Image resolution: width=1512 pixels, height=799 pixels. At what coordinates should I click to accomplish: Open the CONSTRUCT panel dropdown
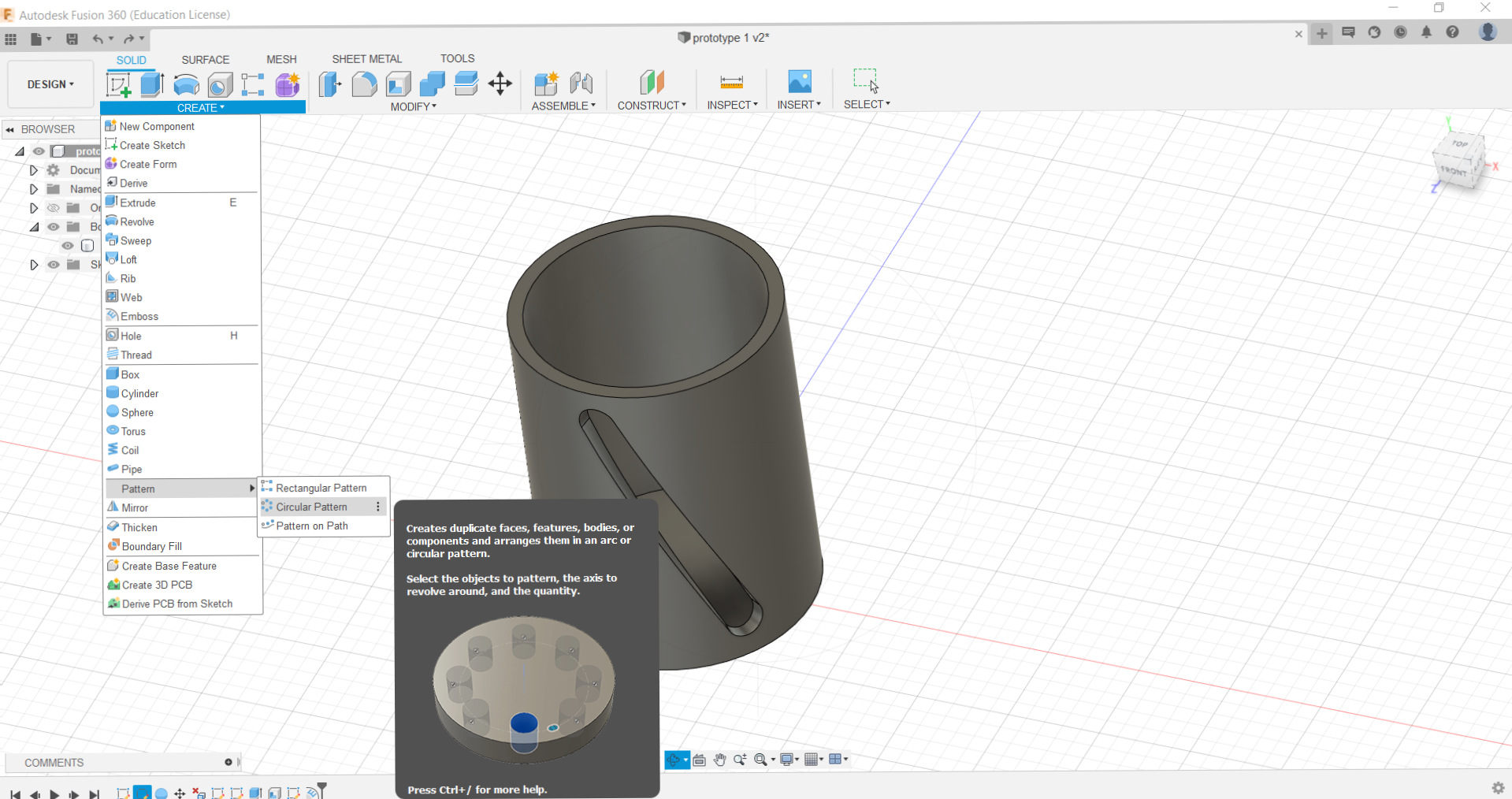[x=652, y=105]
